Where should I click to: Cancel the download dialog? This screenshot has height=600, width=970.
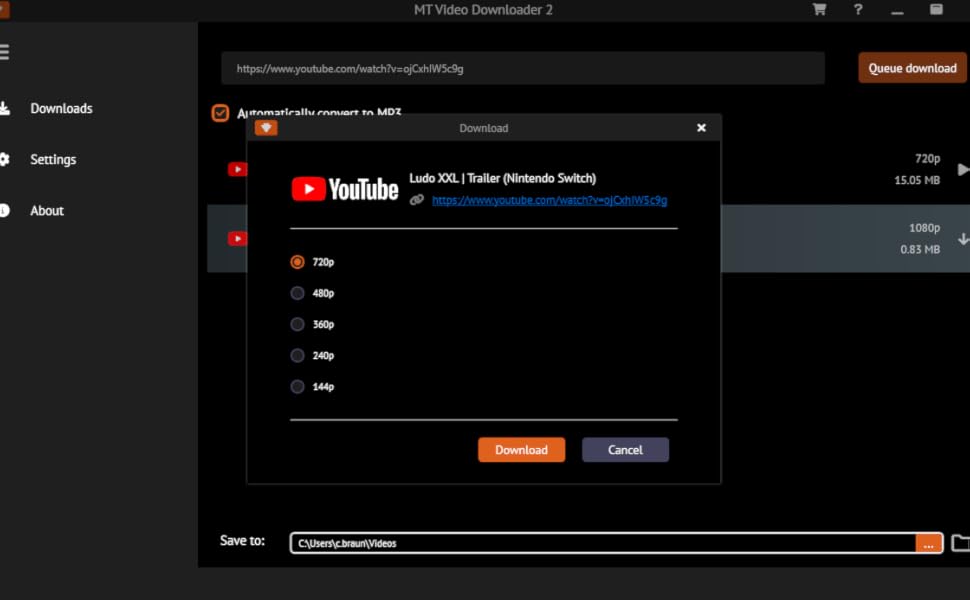tap(625, 449)
